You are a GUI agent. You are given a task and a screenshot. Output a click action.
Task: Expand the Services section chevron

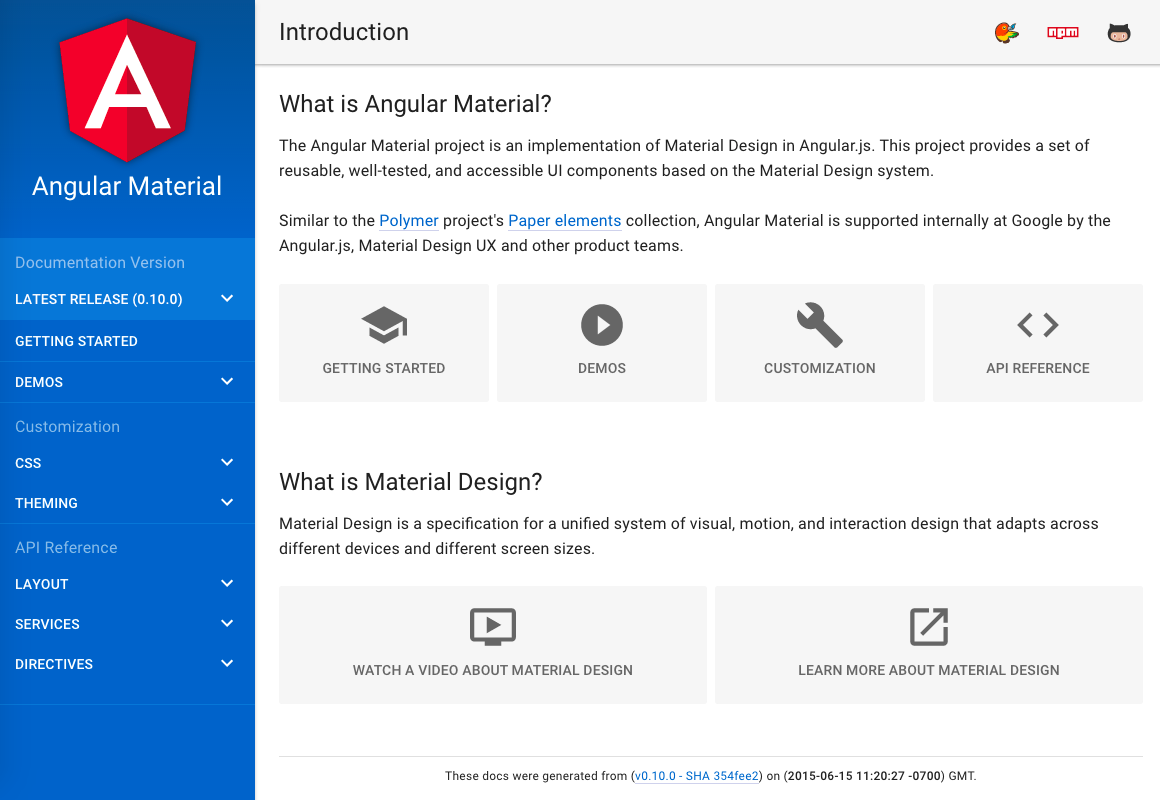point(227,624)
